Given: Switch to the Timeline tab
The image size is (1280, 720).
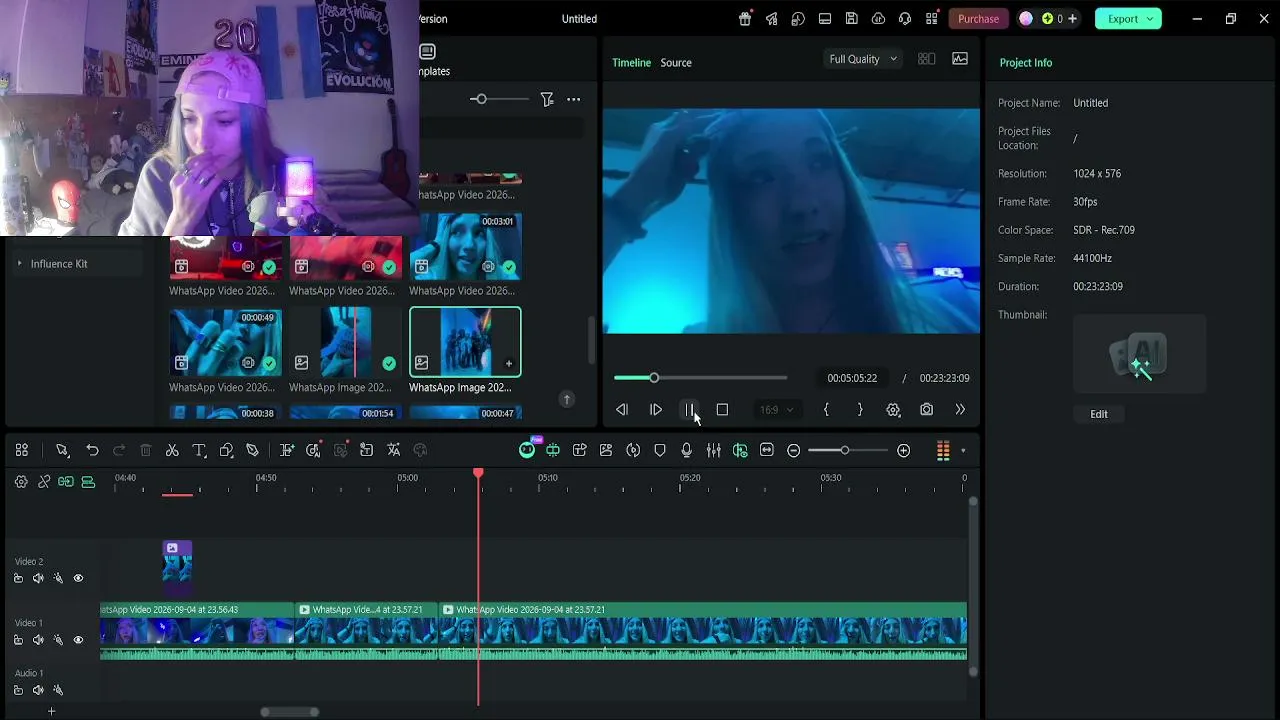Looking at the screenshot, I should click(x=631, y=62).
